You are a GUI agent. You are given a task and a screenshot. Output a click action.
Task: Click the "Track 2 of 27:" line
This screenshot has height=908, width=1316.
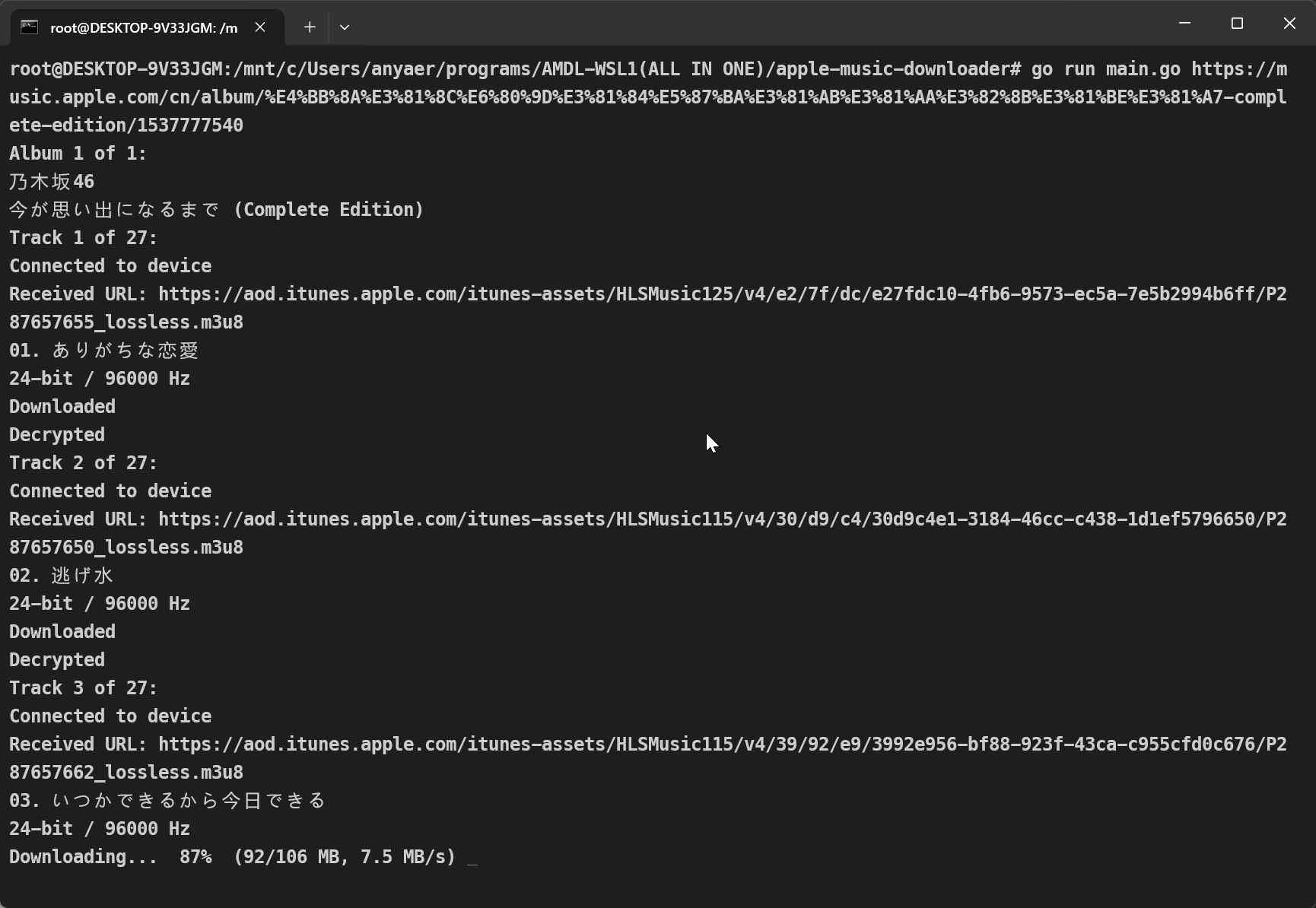[83, 463]
